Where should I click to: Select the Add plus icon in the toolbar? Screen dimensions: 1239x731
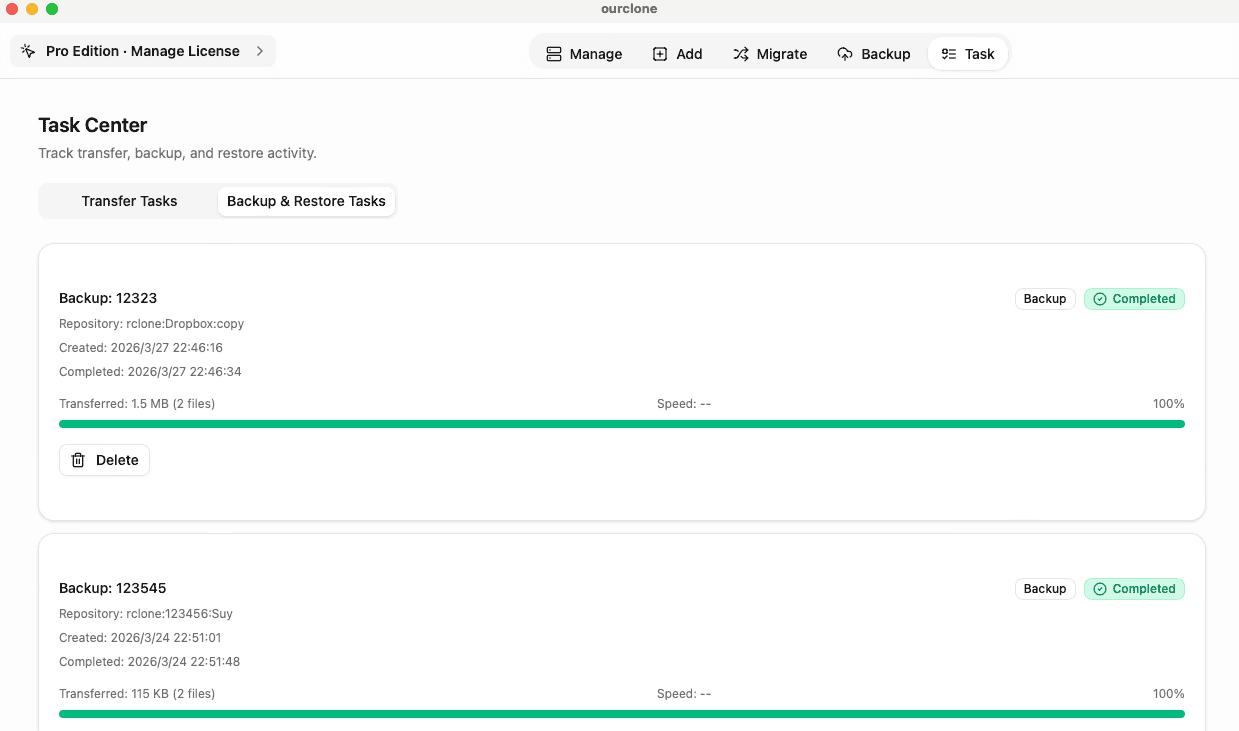point(661,53)
